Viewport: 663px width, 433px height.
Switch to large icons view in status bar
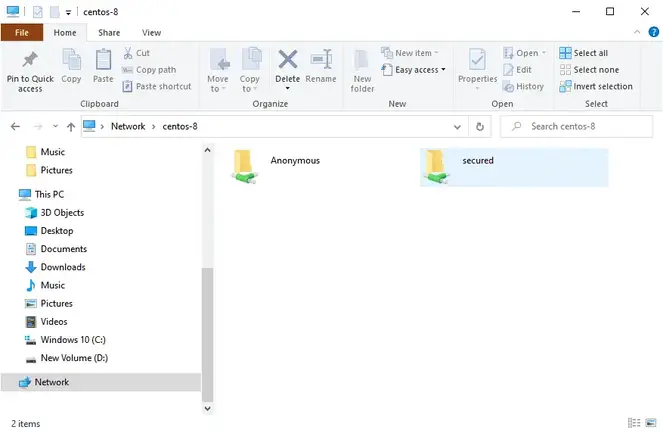tap(651, 422)
